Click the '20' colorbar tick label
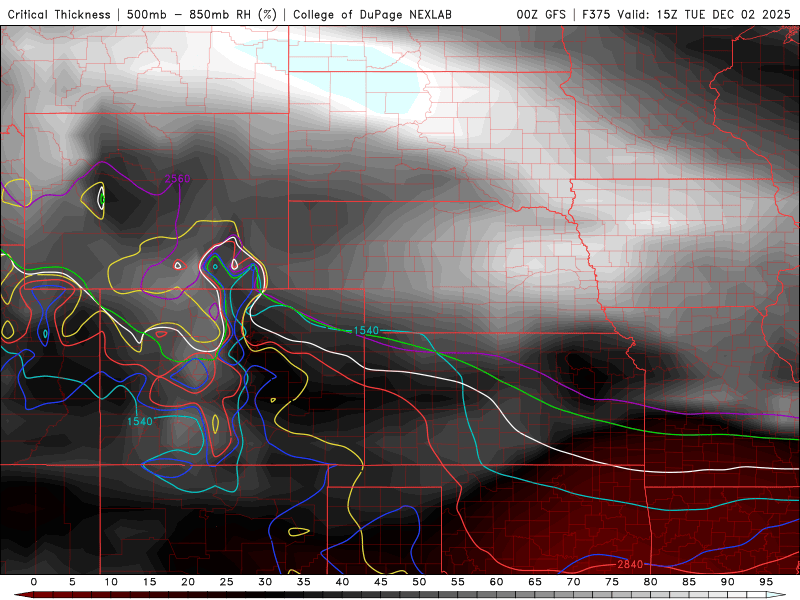 (x=188, y=582)
